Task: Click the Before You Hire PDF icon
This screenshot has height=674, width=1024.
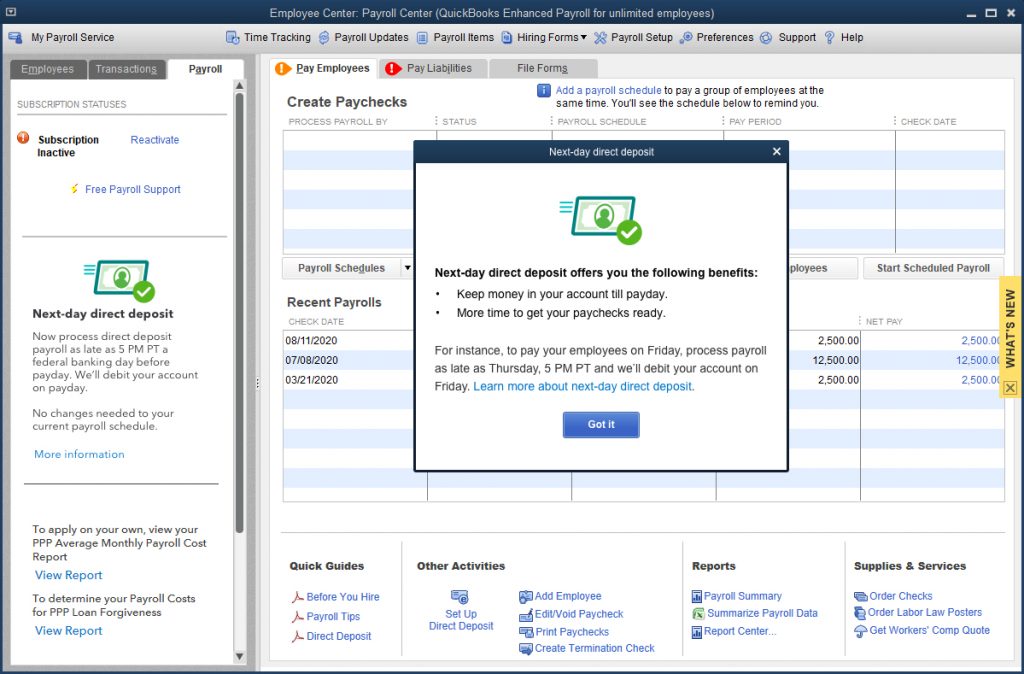Action: (x=297, y=597)
